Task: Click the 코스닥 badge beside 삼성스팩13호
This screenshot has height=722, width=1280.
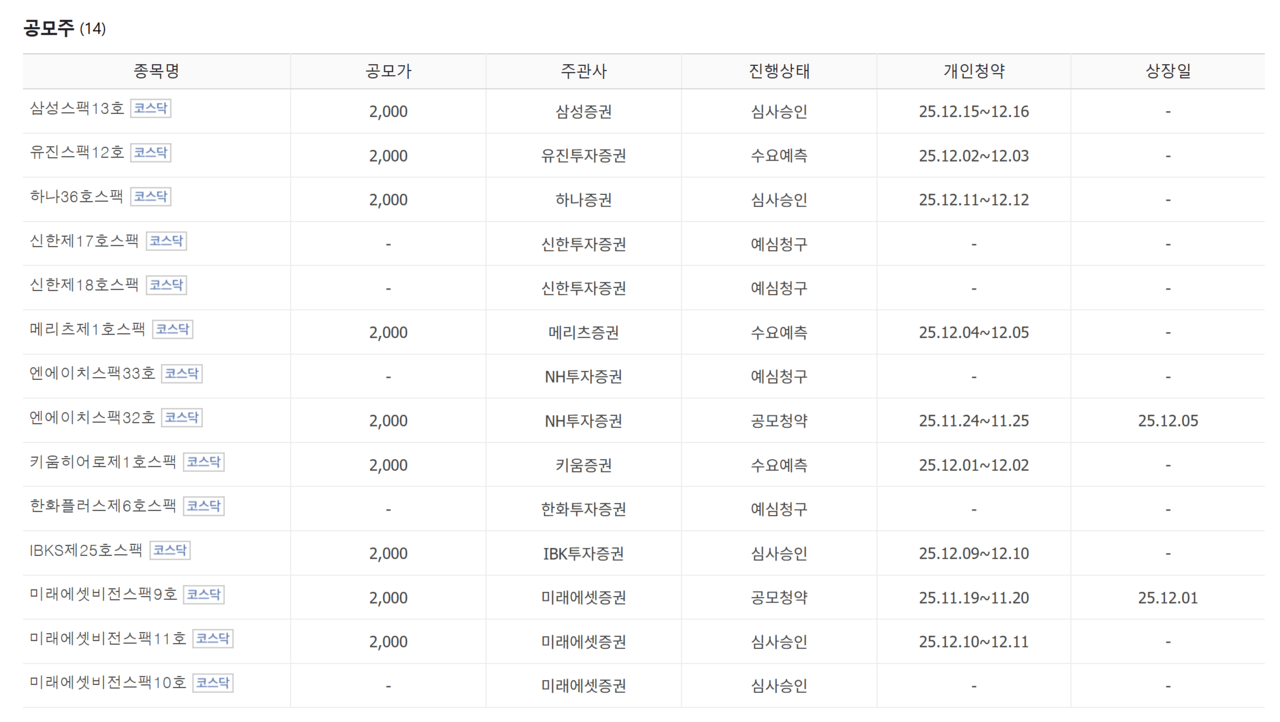Action: coord(151,108)
